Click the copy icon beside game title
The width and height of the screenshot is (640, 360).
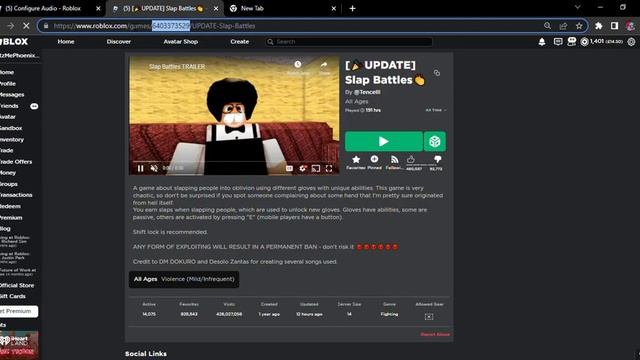437,73
